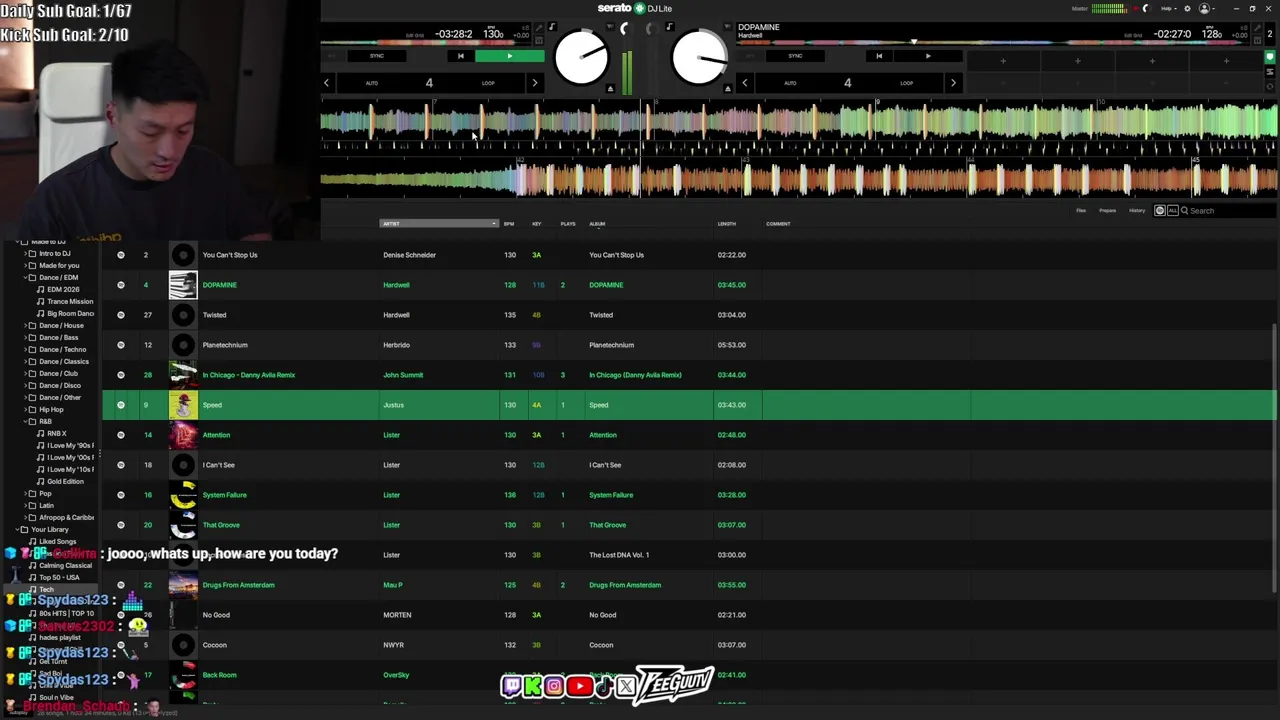Open the Files panel tab
Image resolution: width=1280 pixels, height=720 pixels.
pos(1081,211)
